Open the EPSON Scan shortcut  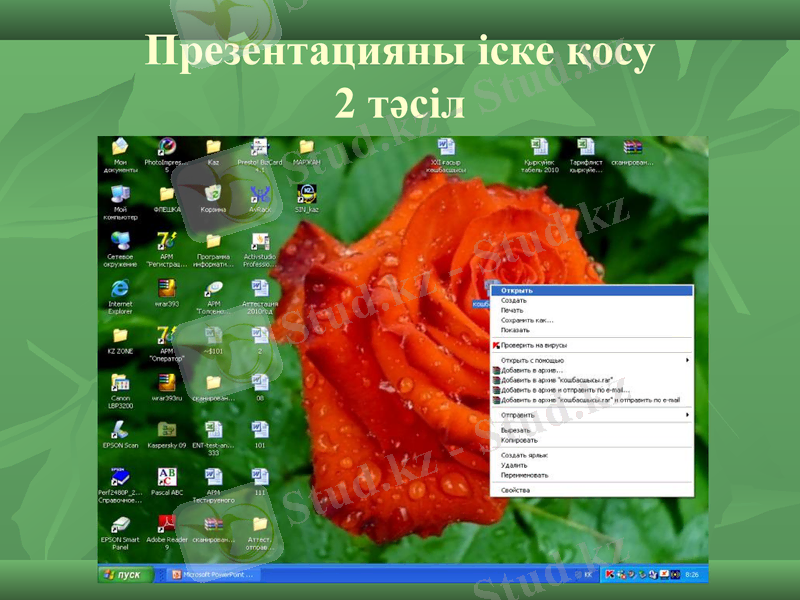click(x=120, y=429)
